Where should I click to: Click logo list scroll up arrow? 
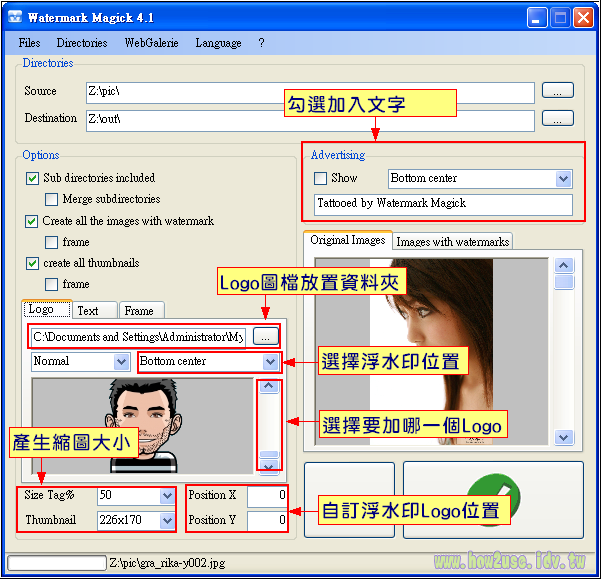[269, 386]
